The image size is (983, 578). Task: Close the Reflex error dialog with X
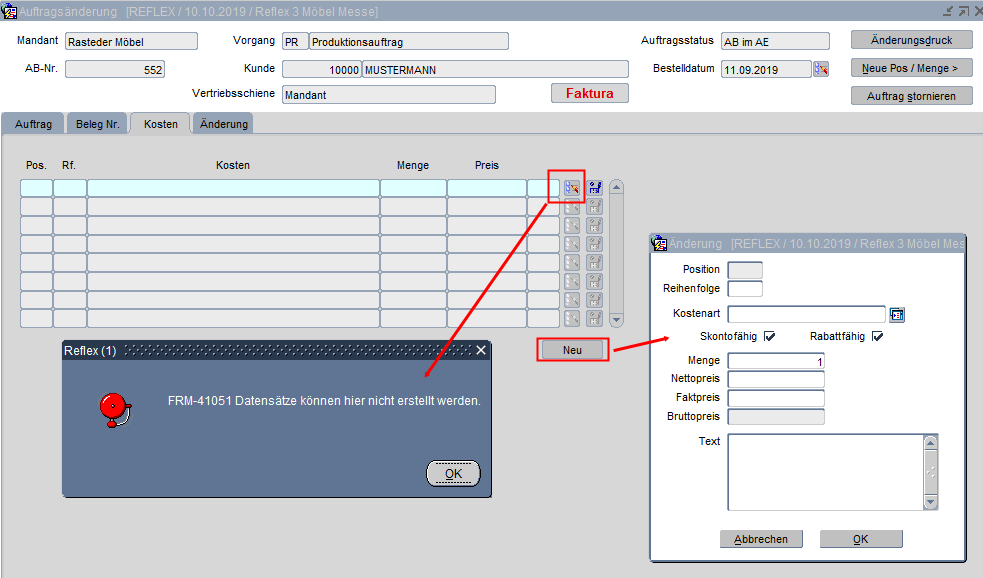(x=481, y=350)
